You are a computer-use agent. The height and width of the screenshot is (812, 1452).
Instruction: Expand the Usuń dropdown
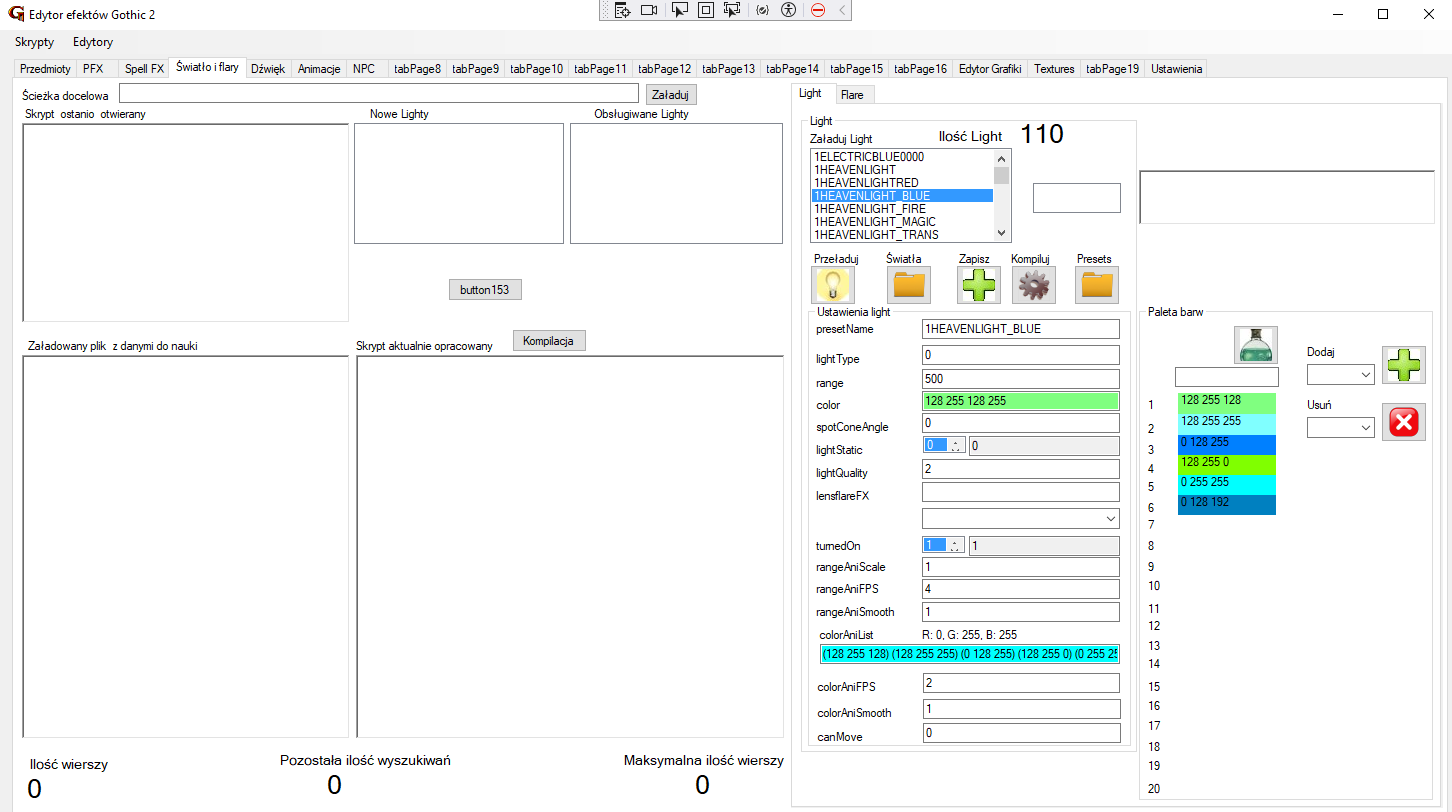(1340, 427)
